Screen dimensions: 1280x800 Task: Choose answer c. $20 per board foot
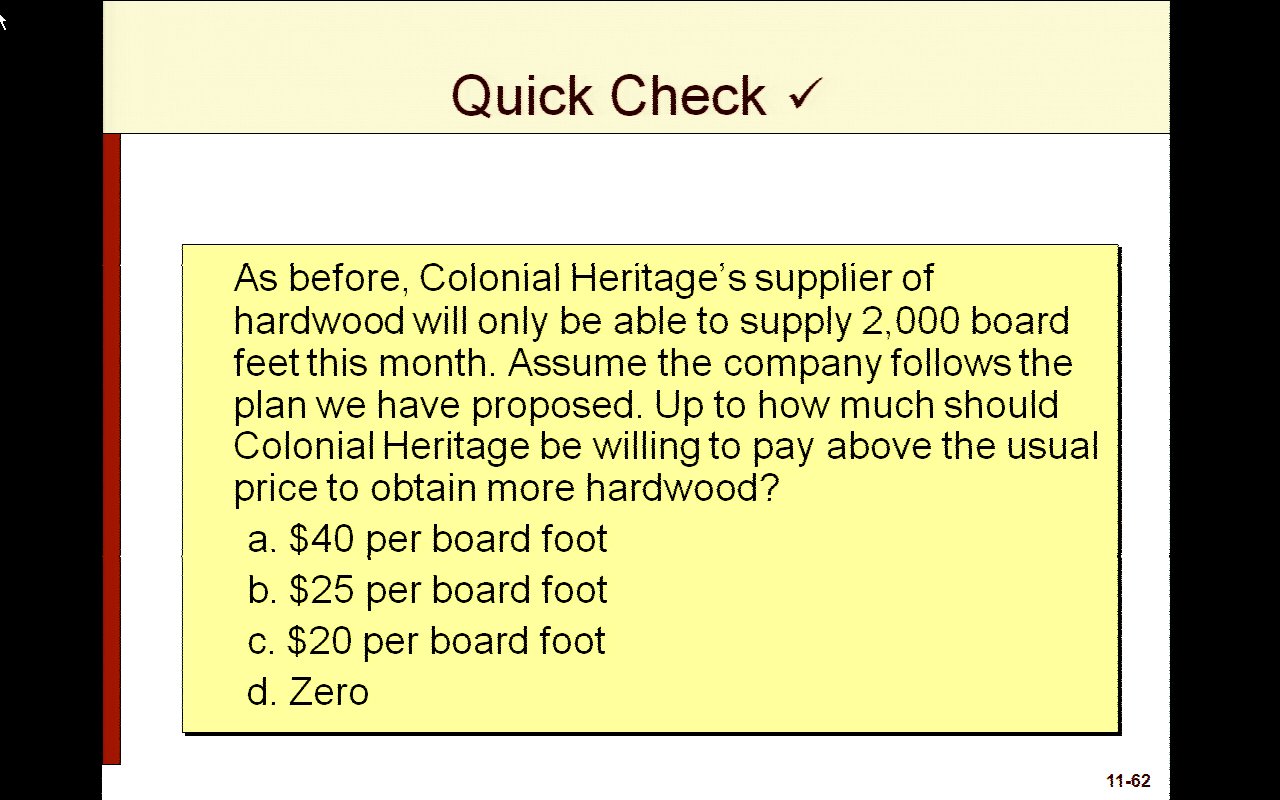pos(426,641)
